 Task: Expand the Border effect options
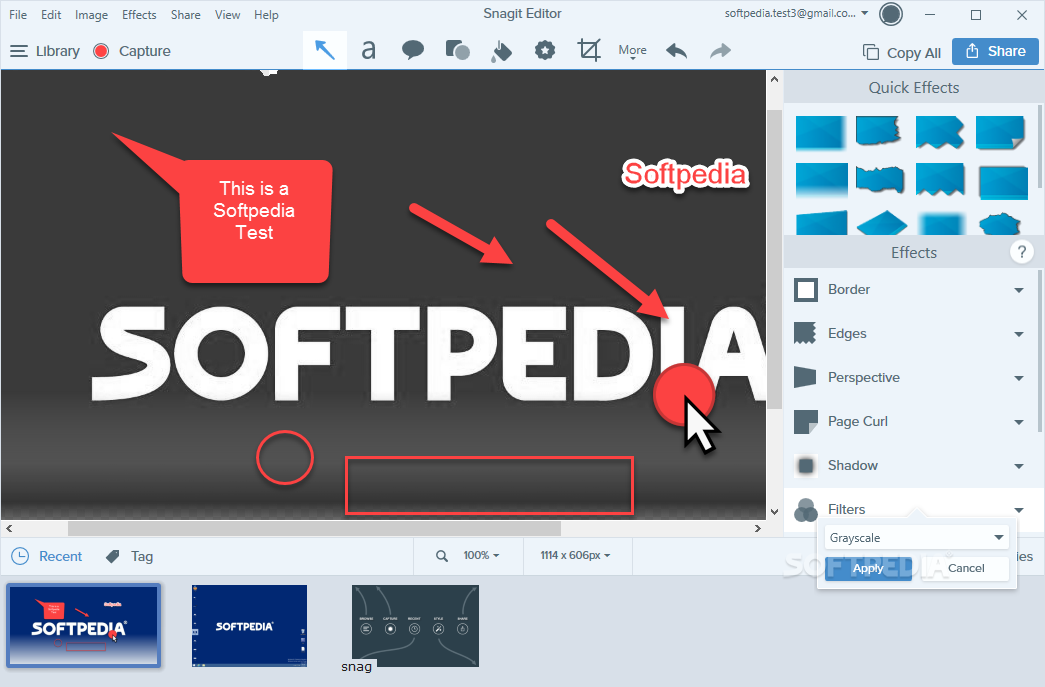point(1018,290)
